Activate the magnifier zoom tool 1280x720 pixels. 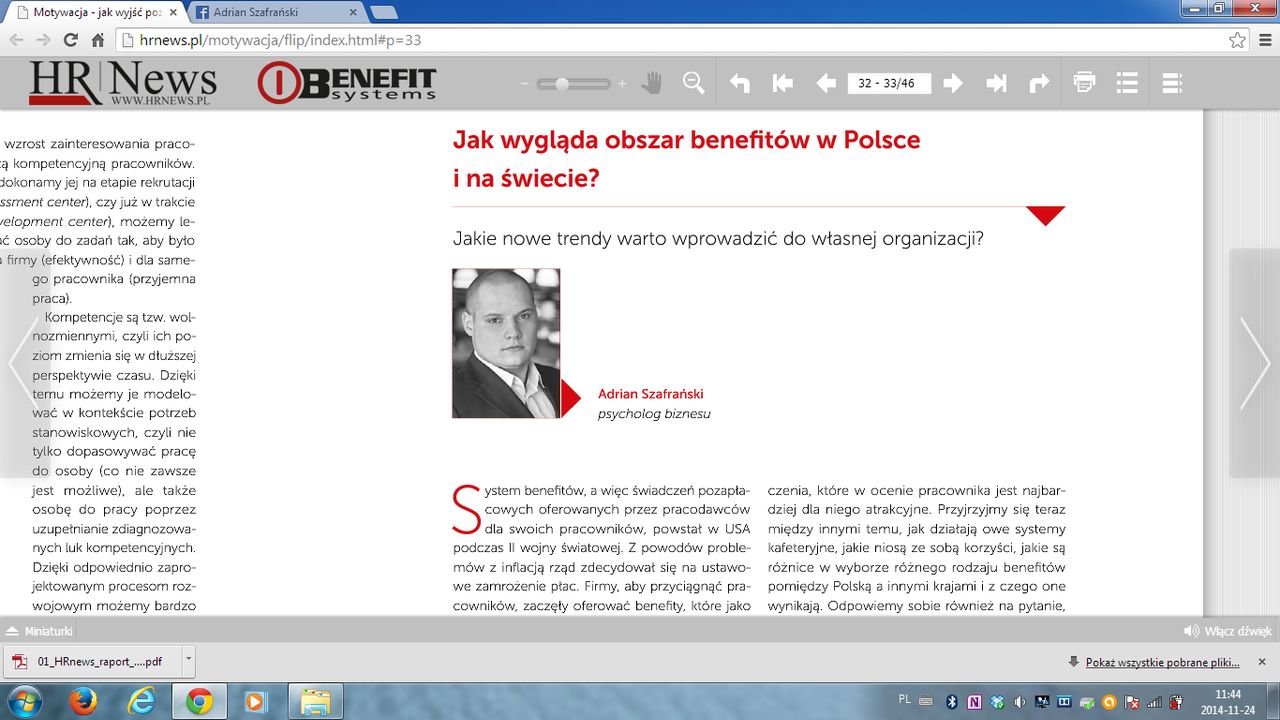[694, 83]
